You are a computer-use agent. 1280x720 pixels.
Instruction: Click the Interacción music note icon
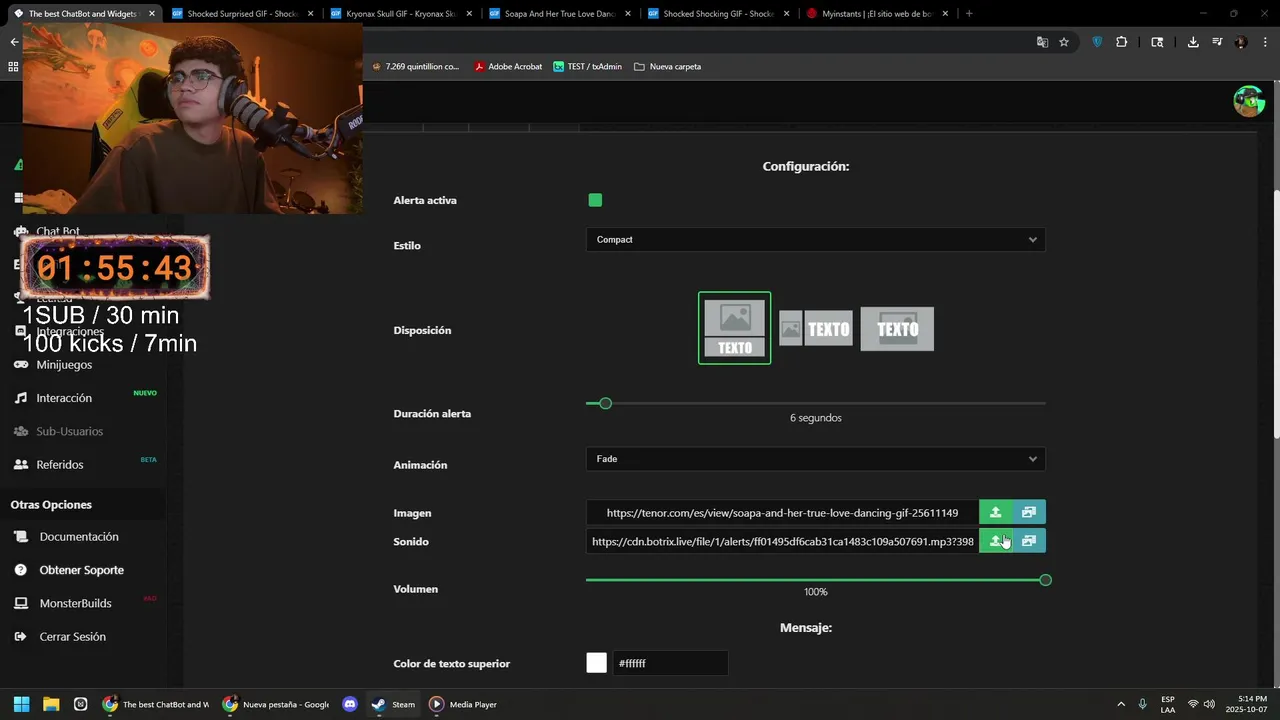click(x=20, y=398)
